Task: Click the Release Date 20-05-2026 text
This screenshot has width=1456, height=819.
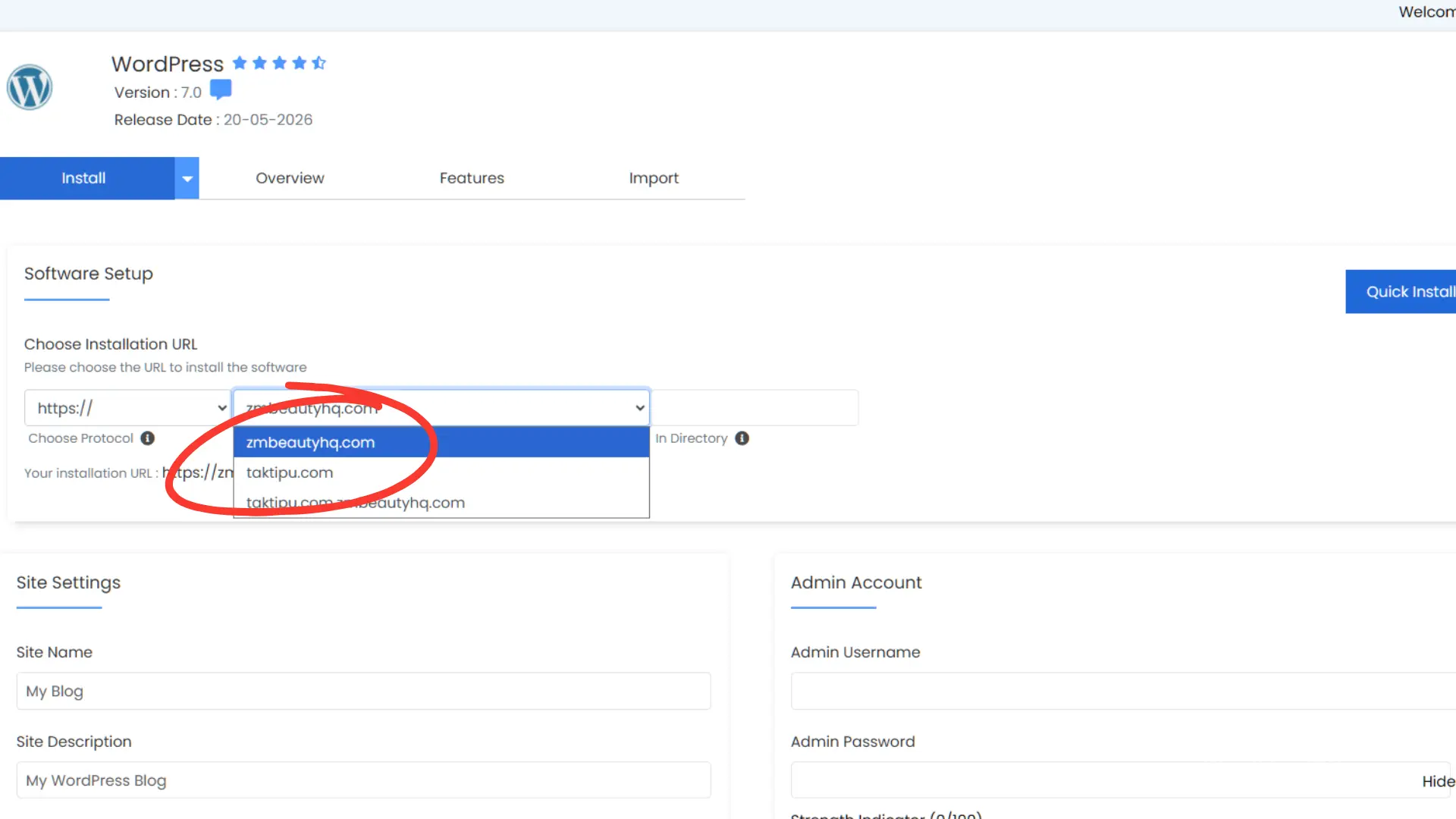Action: click(213, 120)
